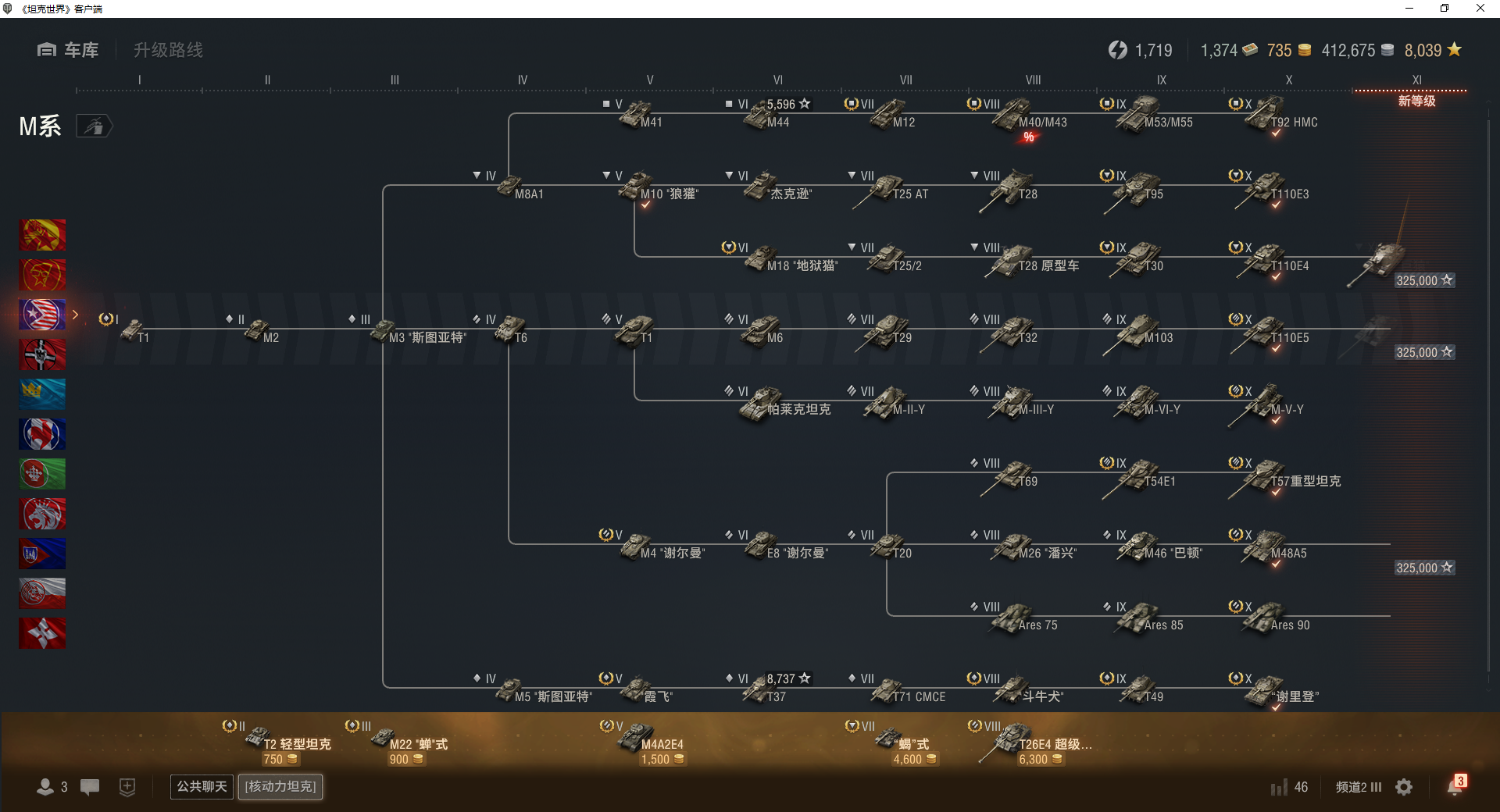This screenshot has height=812, width=1500.
Task: Click the 325,000 XP cost below M48A5
Action: click(x=1424, y=568)
